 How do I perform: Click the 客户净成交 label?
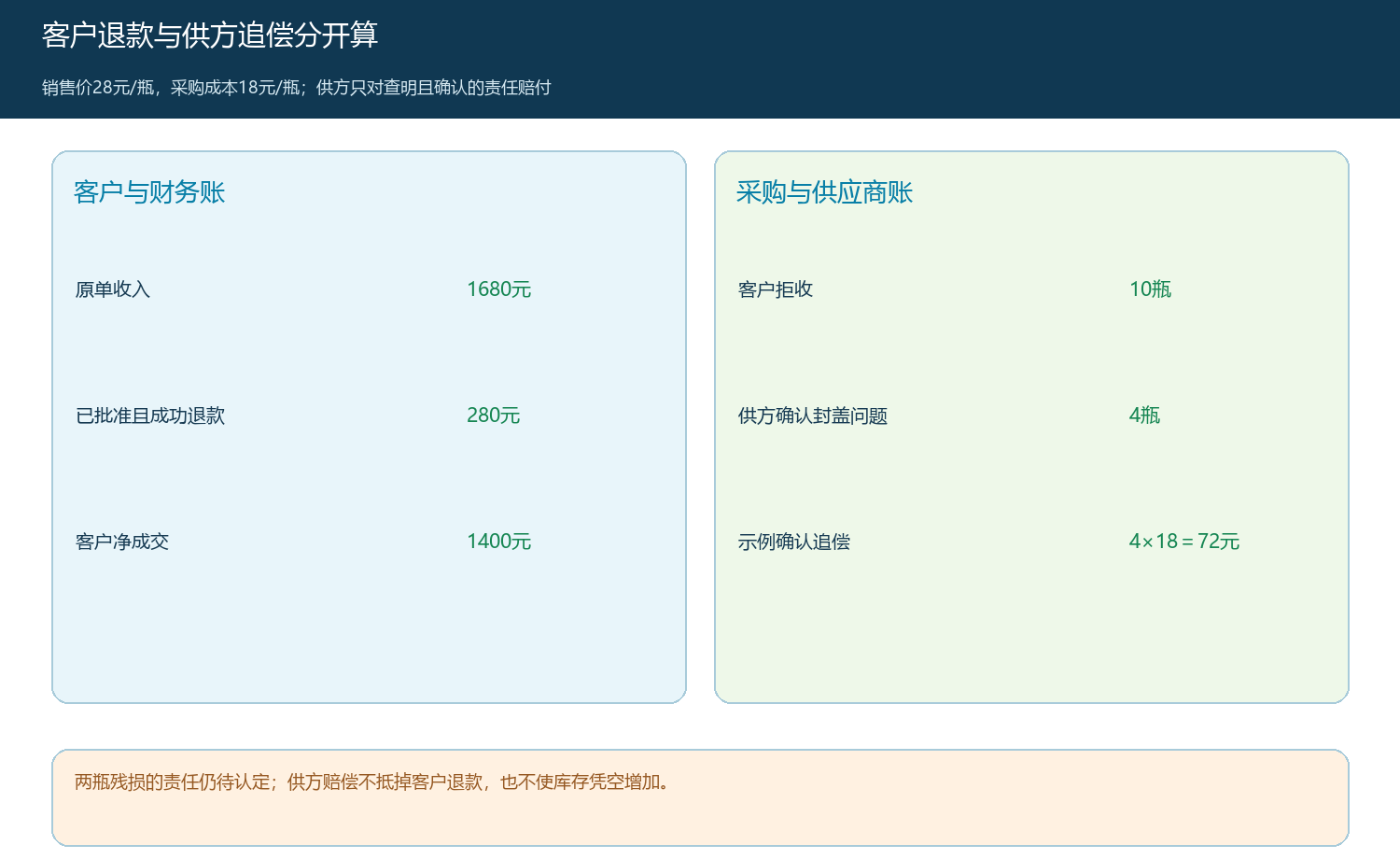122,542
